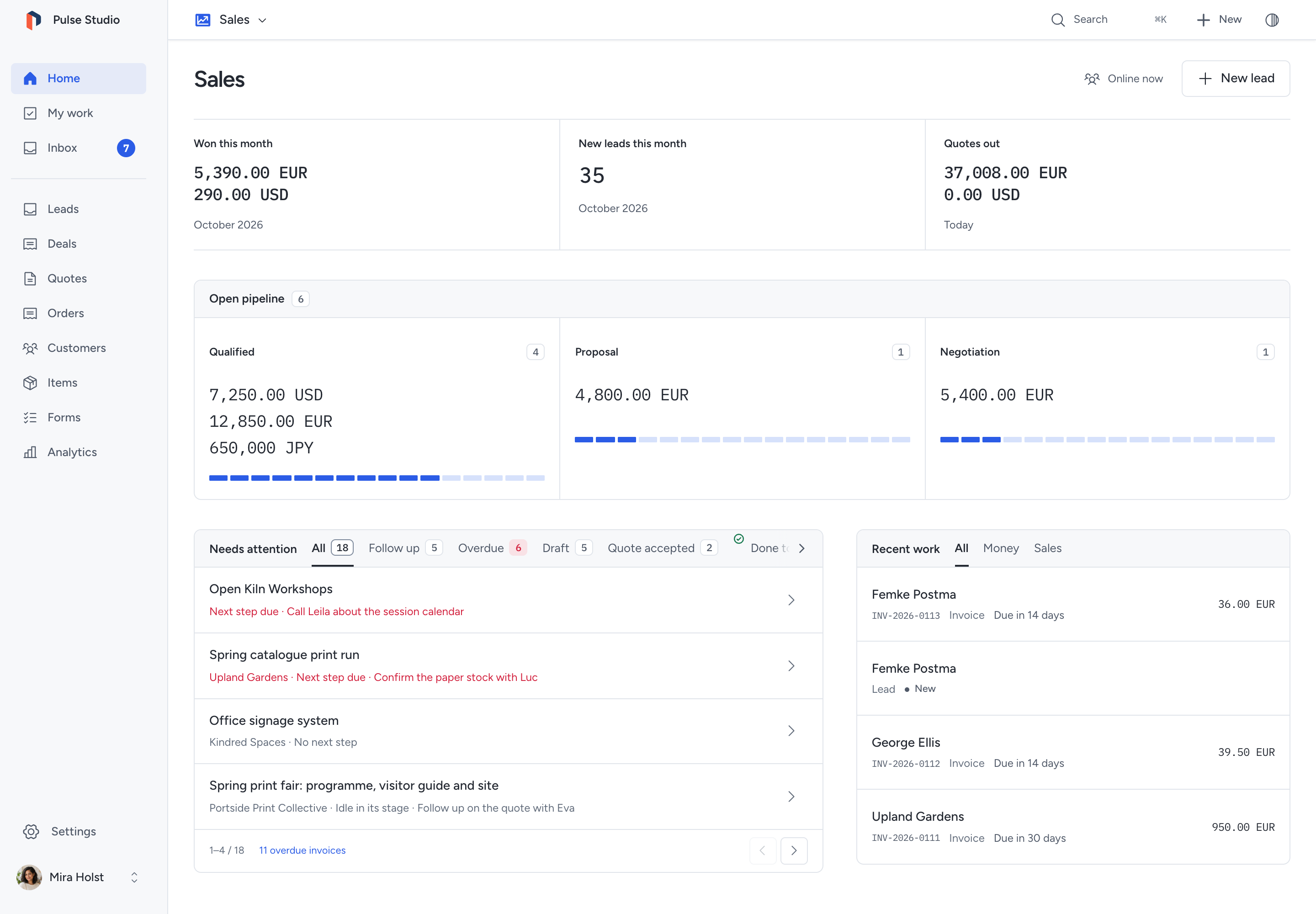1316x914 pixels.
Task: Open the Items box icon
Action: point(30,383)
